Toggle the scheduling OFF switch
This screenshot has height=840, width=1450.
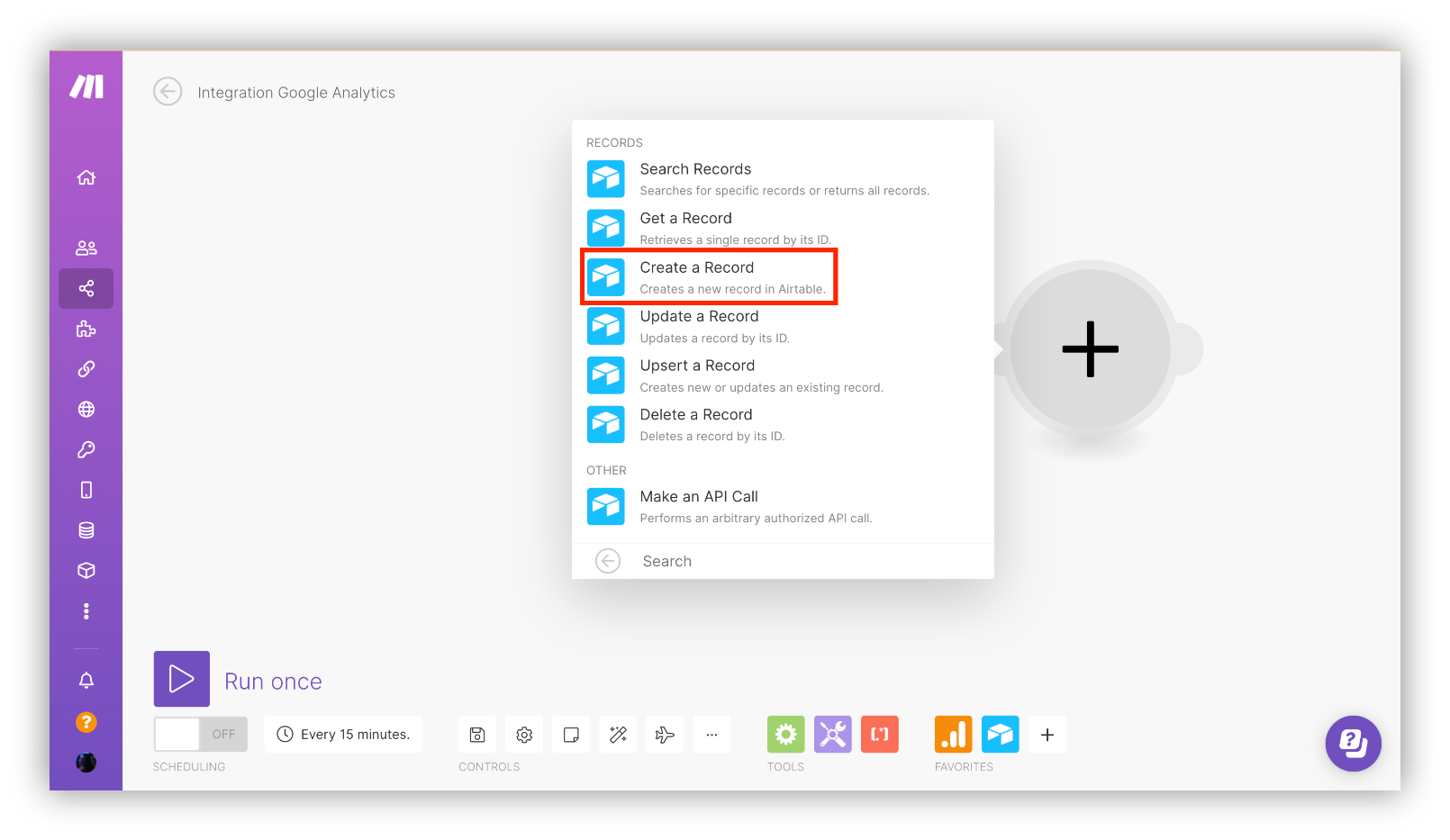pos(201,735)
